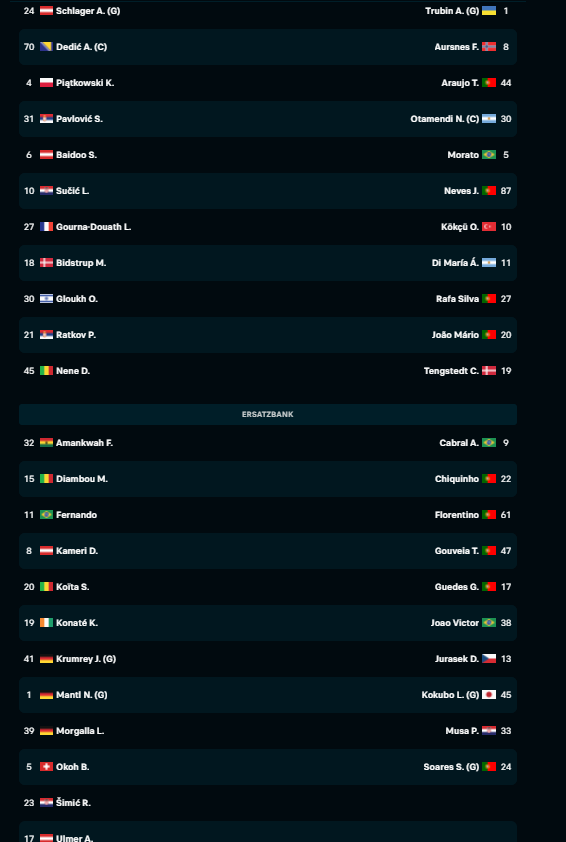The image size is (566, 842).
Task: Click the Ersatzbank section header
Action: click(x=268, y=414)
